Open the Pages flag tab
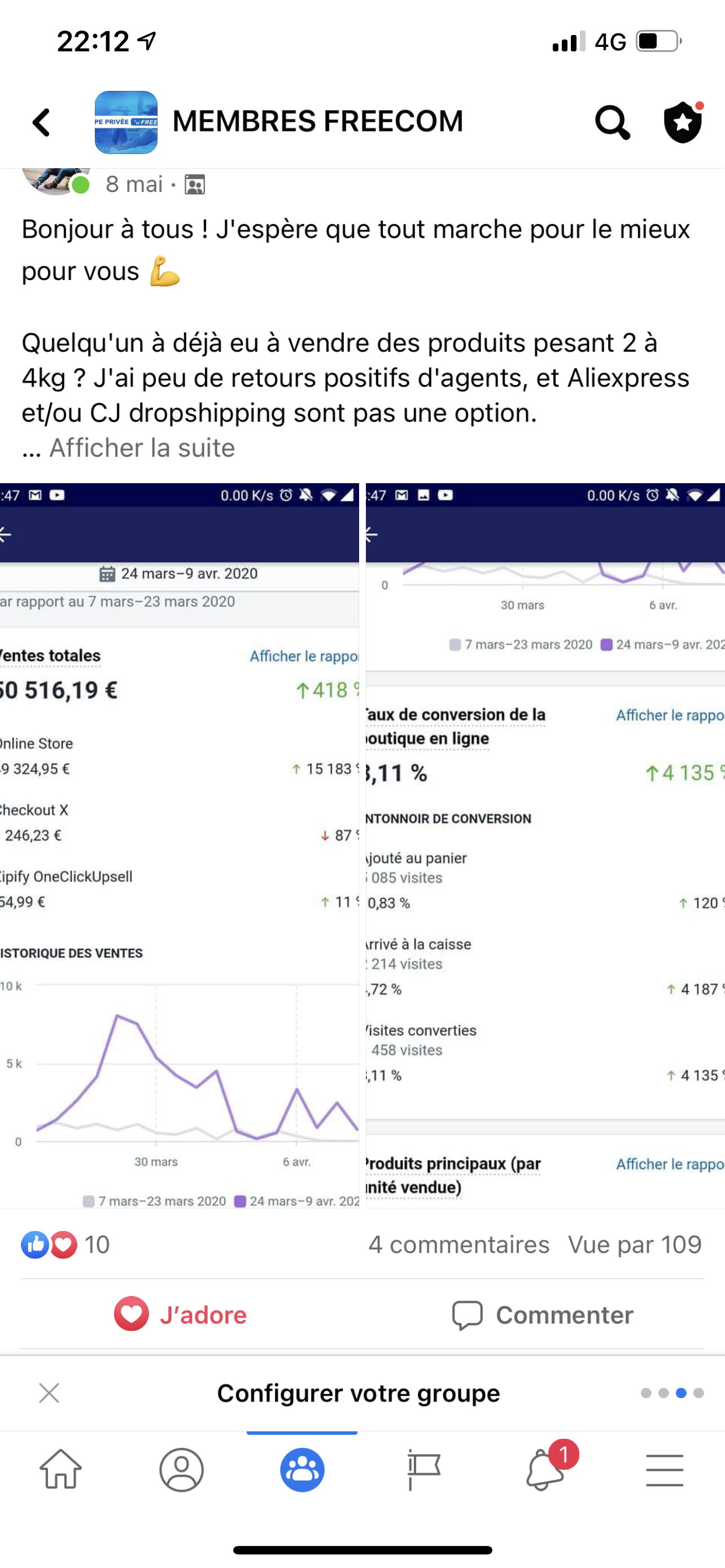This screenshot has width=725, height=1568. (x=423, y=1470)
